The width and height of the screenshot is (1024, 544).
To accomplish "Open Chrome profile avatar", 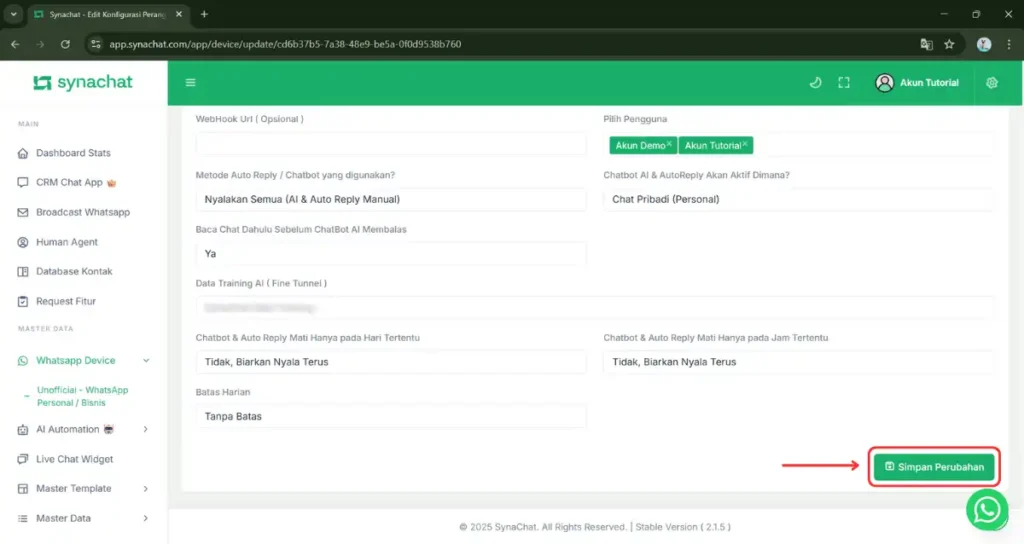I will pyautogui.click(x=984, y=44).
